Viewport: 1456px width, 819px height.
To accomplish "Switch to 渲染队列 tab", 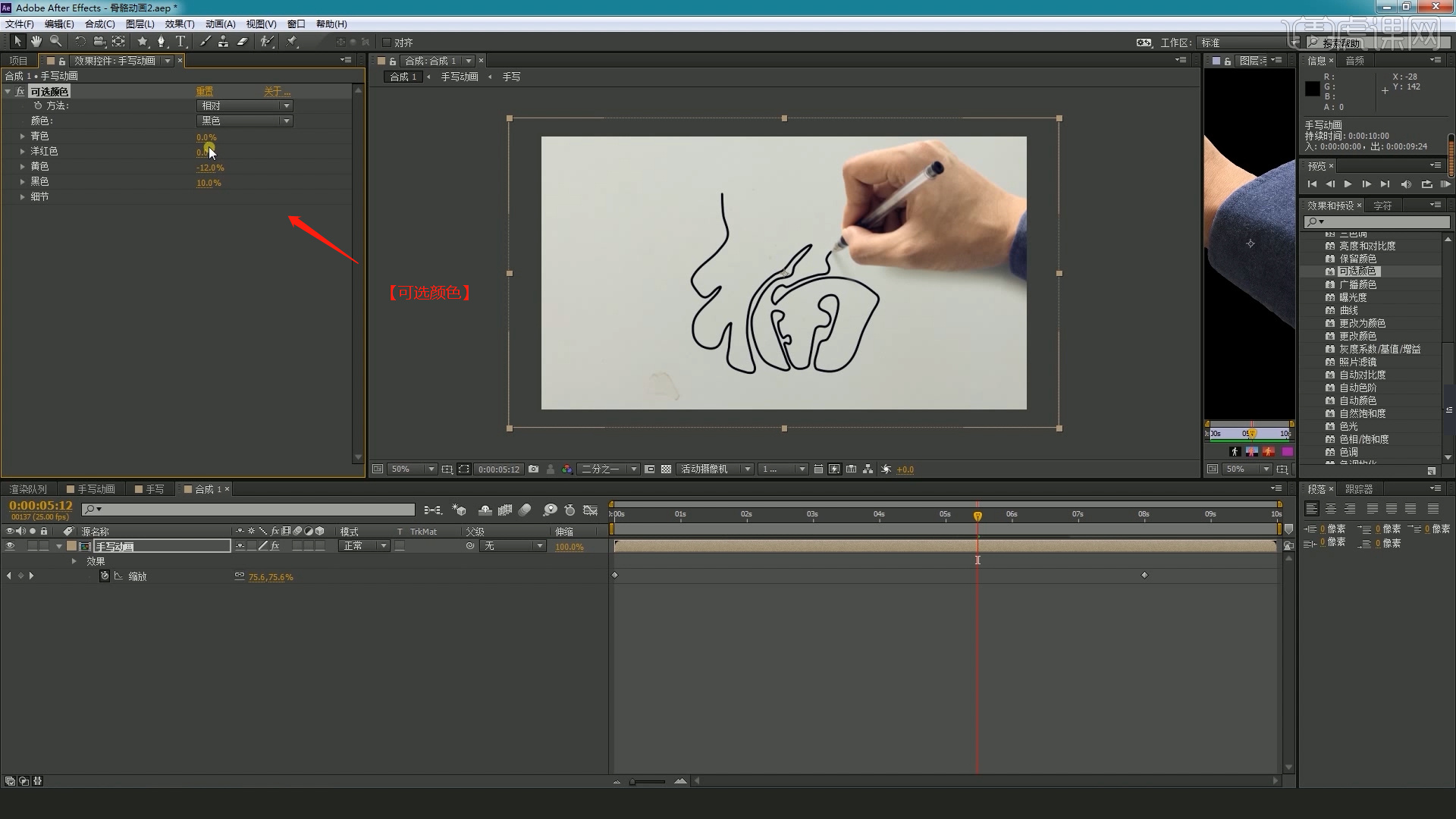I will (28, 489).
